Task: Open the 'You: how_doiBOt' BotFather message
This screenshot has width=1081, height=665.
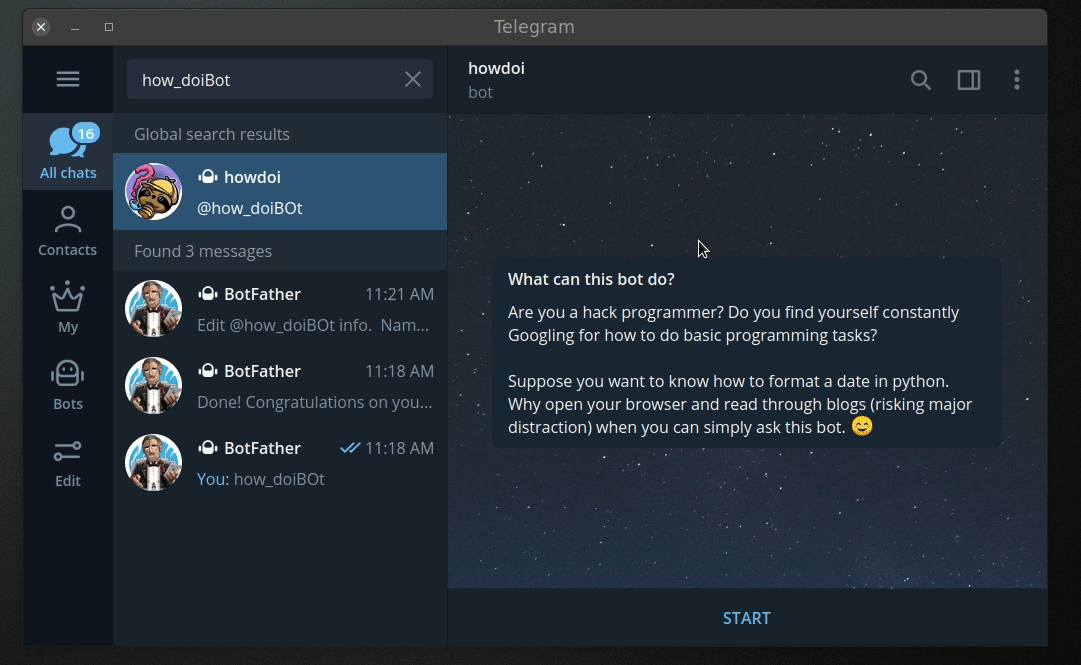Action: [280, 462]
